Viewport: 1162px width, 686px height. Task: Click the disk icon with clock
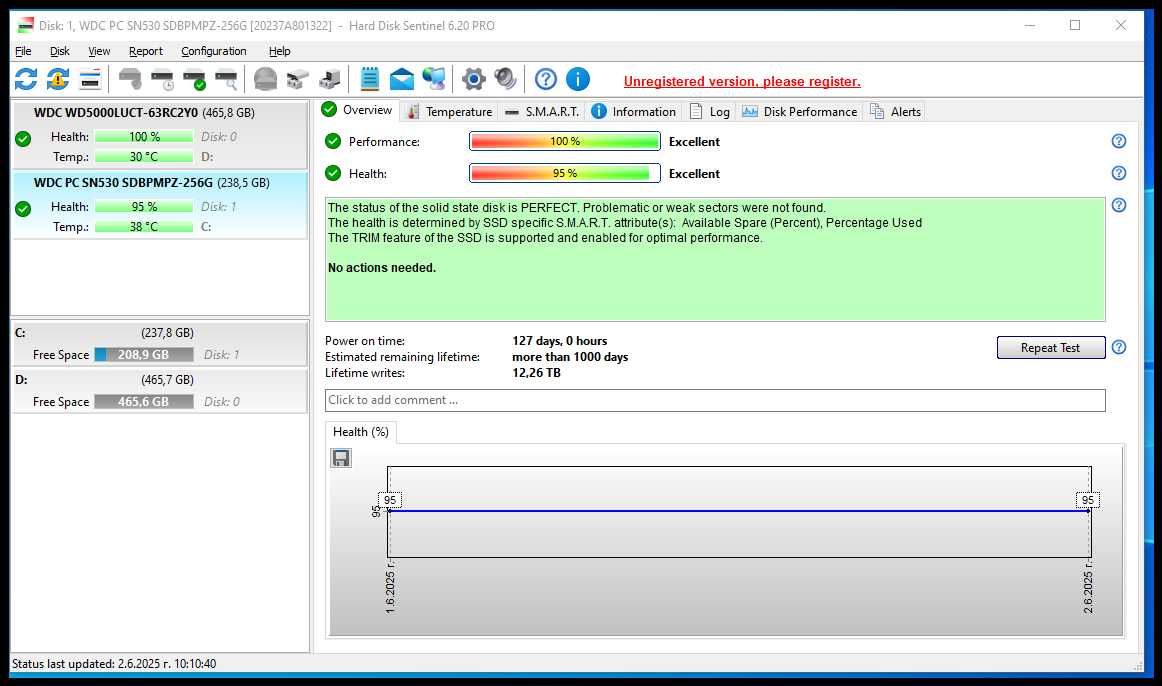(162, 79)
